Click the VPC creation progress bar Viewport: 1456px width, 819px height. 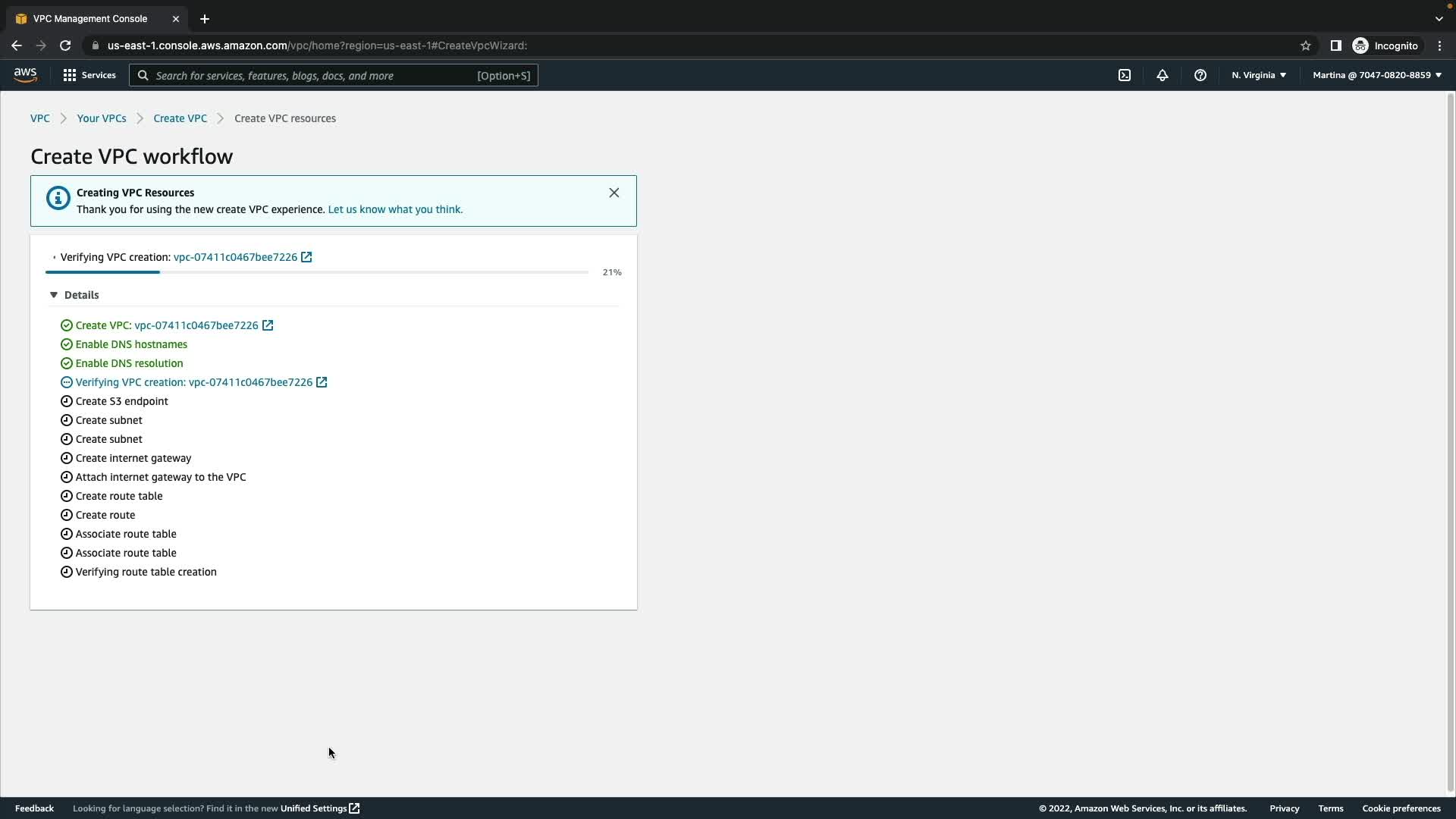[x=317, y=272]
